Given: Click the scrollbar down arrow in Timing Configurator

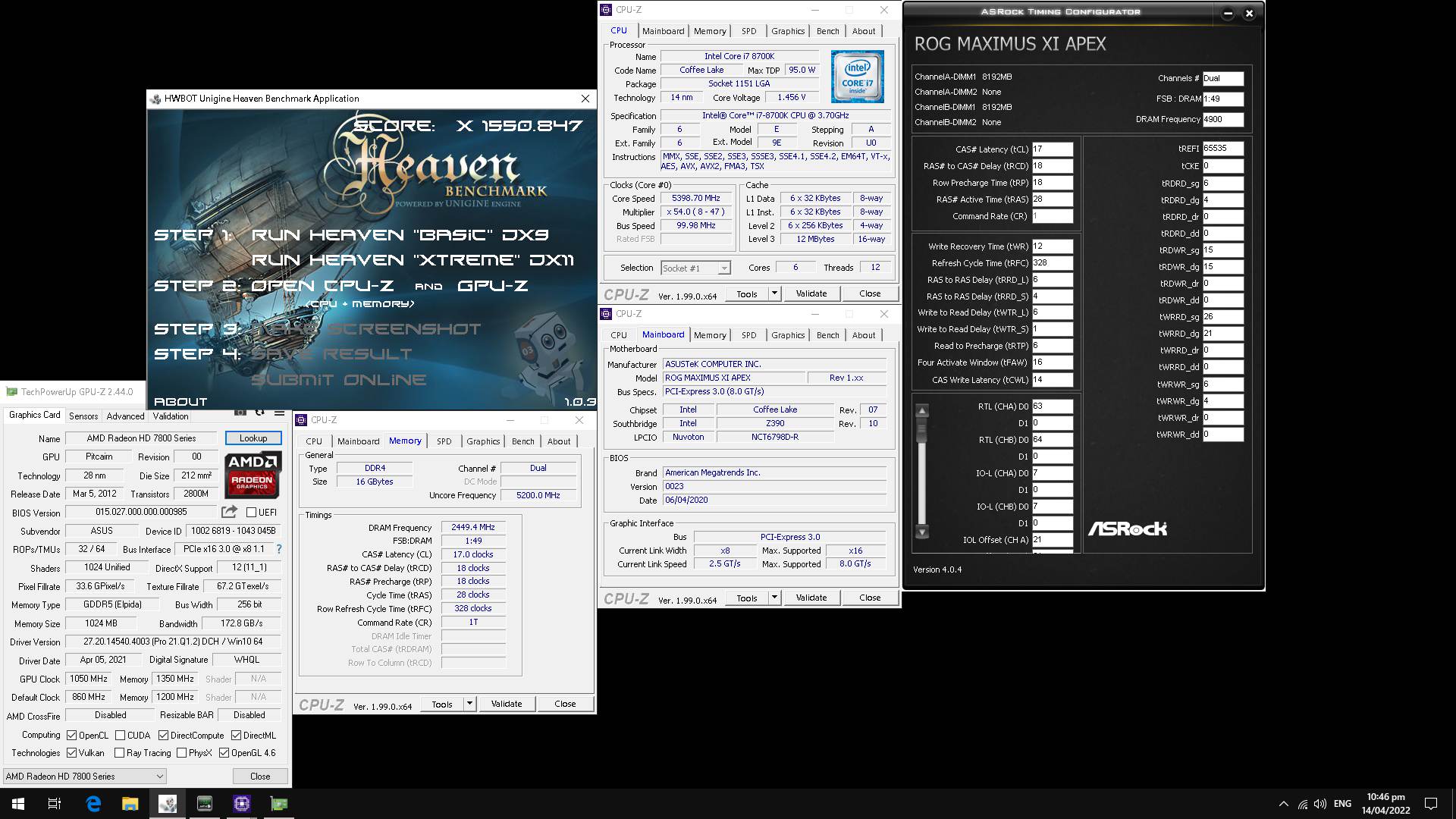Looking at the screenshot, I should [922, 532].
